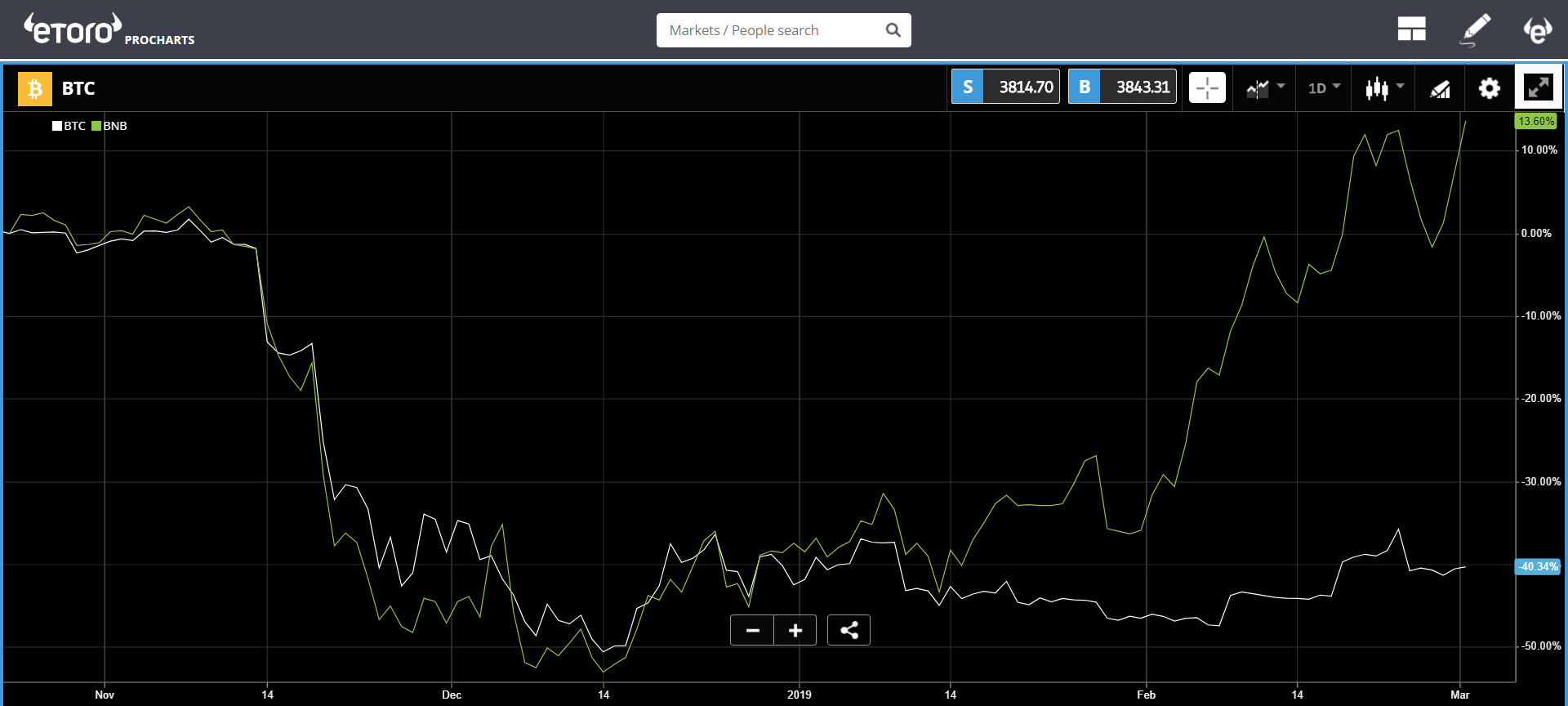Click the Dec date label
The image size is (1568, 706).
pos(452,695)
